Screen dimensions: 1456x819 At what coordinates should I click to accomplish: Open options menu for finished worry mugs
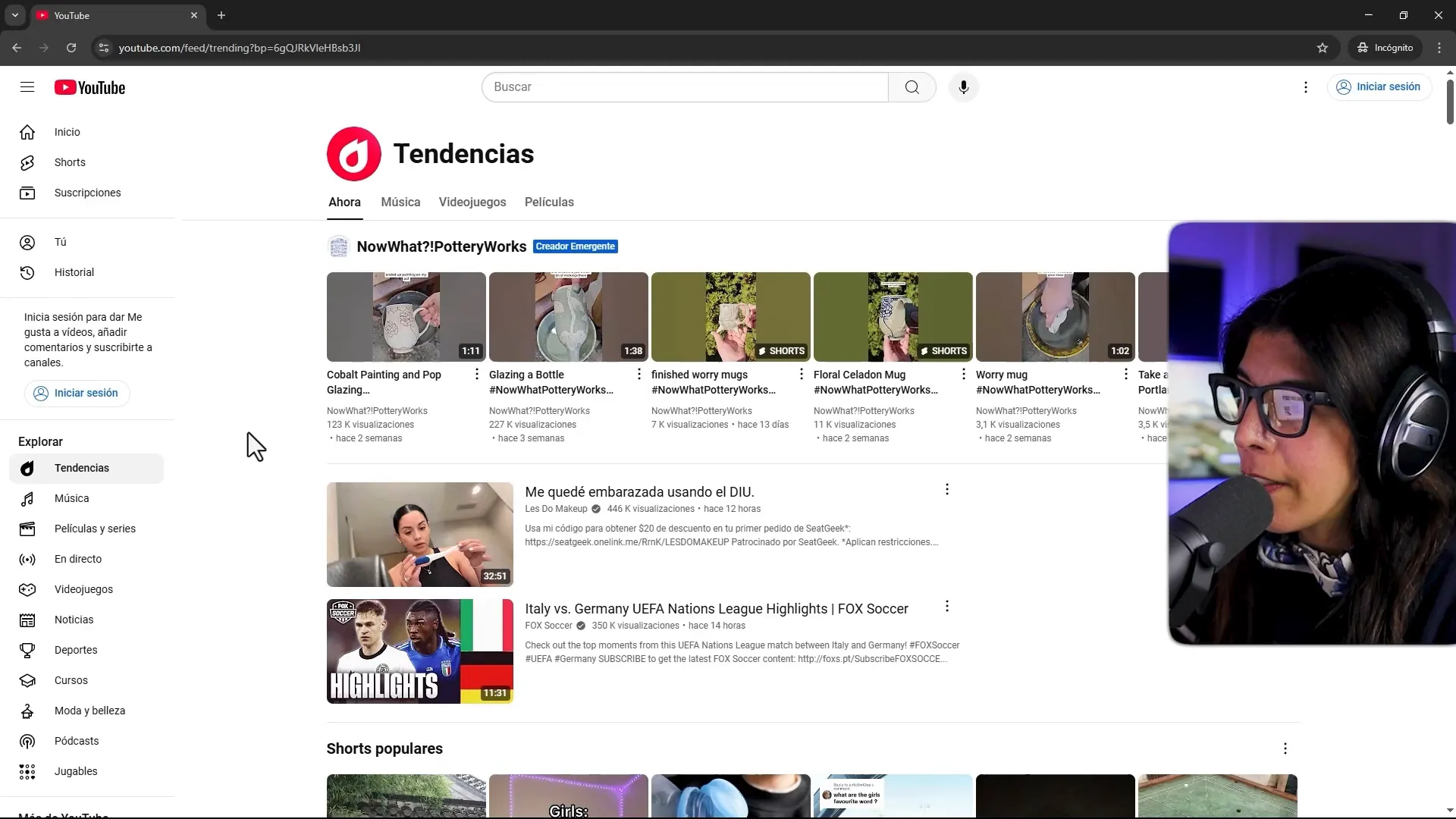tap(801, 374)
